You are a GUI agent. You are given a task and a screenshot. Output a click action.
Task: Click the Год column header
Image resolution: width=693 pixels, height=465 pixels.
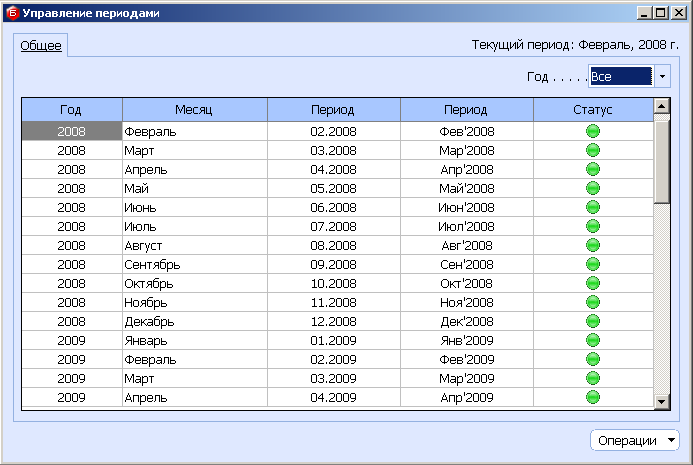(x=71, y=109)
